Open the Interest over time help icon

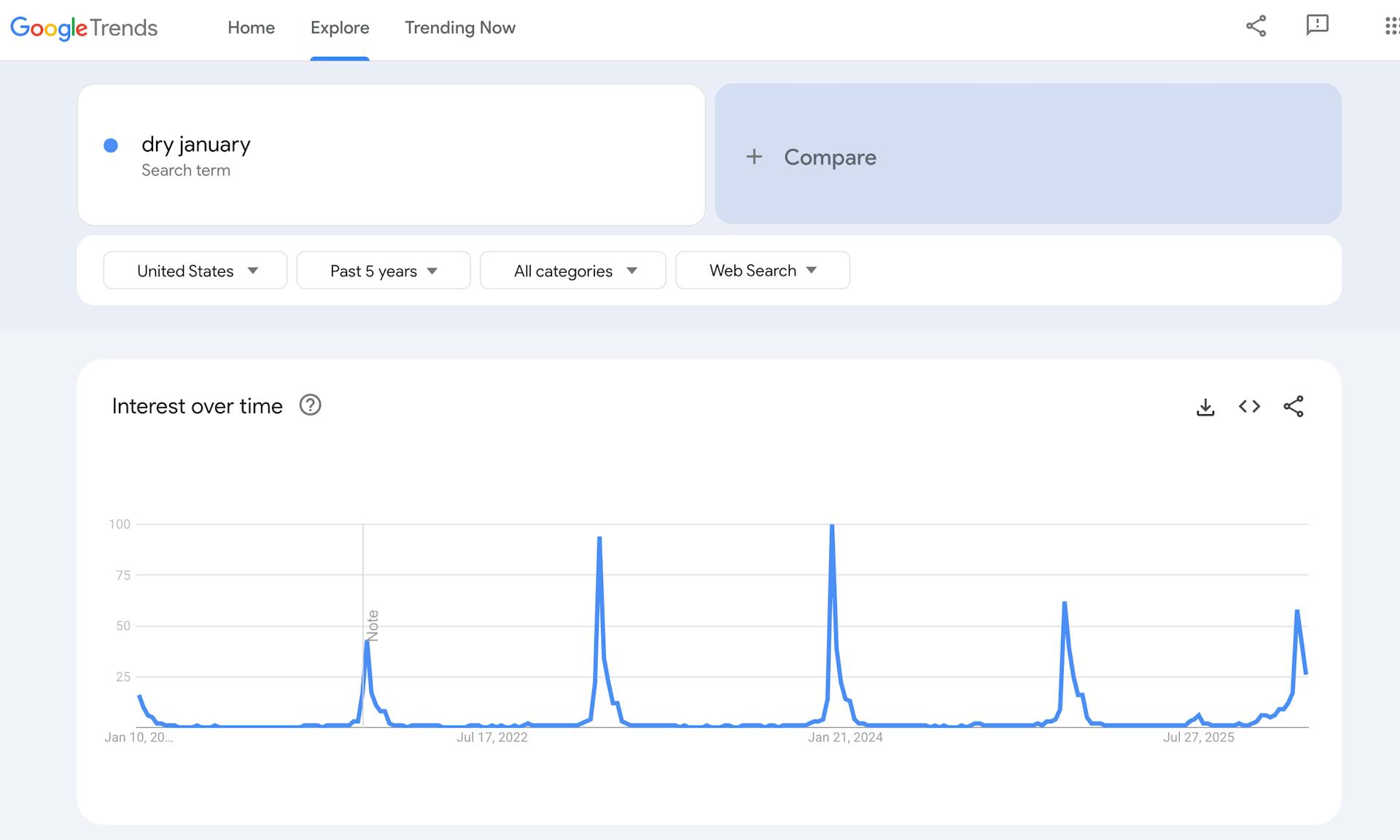coord(310,405)
